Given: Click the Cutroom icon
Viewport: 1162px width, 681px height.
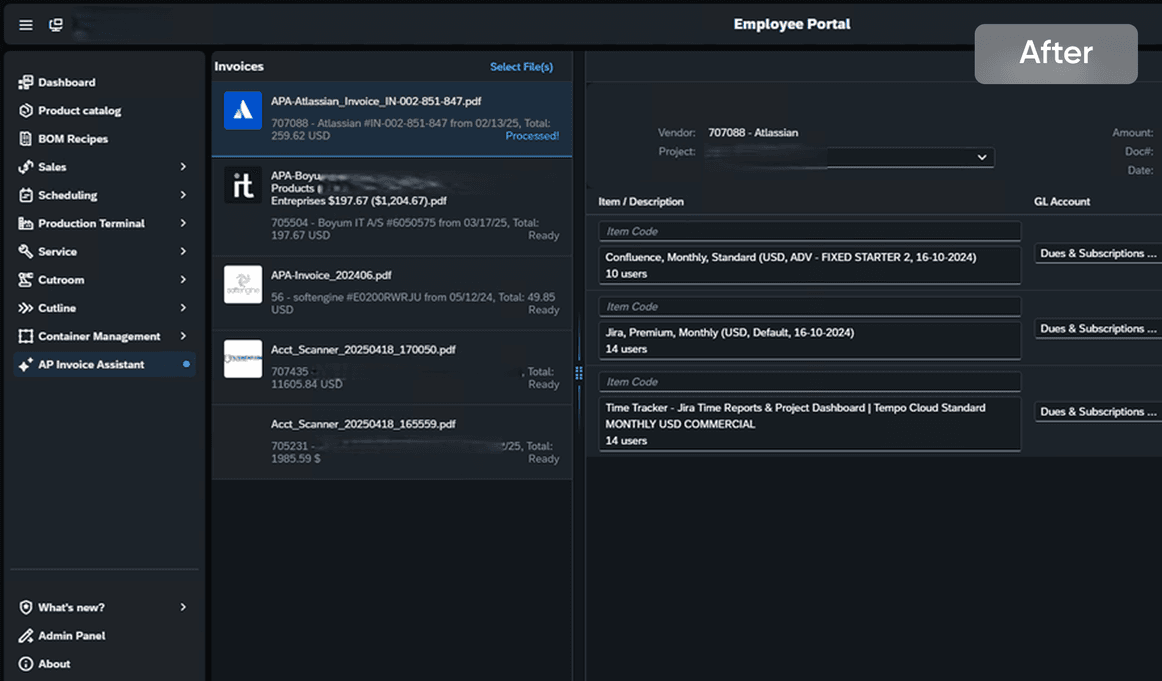Looking at the screenshot, I should [26, 279].
